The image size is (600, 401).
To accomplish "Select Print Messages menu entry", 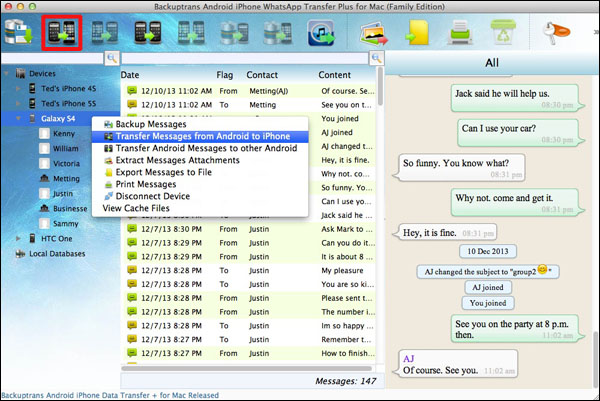I will (x=200, y=184).
